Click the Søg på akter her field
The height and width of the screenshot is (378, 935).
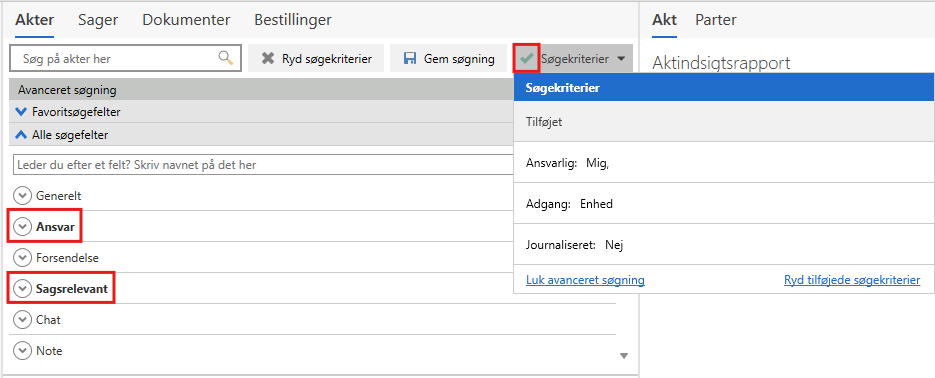click(x=125, y=58)
